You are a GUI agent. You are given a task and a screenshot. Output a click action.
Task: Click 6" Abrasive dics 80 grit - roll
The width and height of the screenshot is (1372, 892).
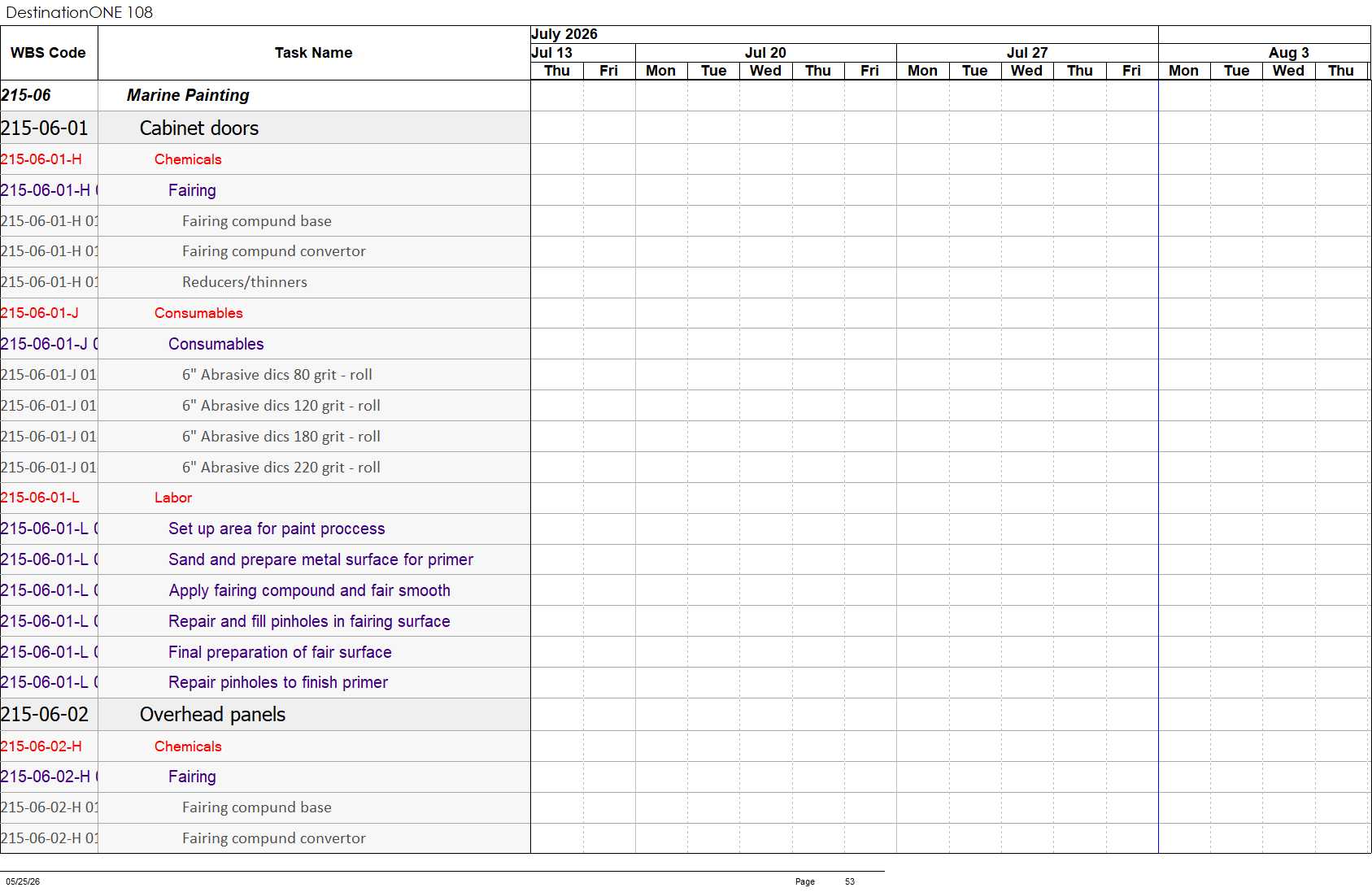[277, 375]
